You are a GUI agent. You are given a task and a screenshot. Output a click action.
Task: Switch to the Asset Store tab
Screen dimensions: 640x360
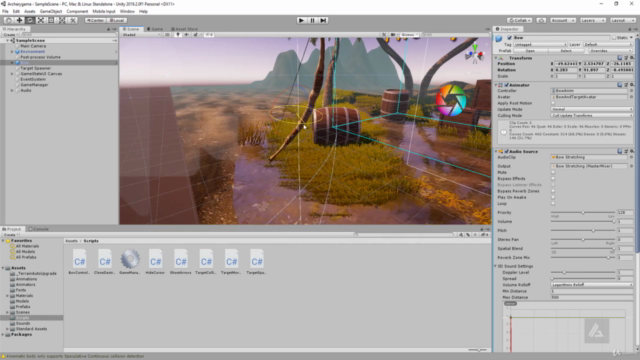(x=184, y=29)
